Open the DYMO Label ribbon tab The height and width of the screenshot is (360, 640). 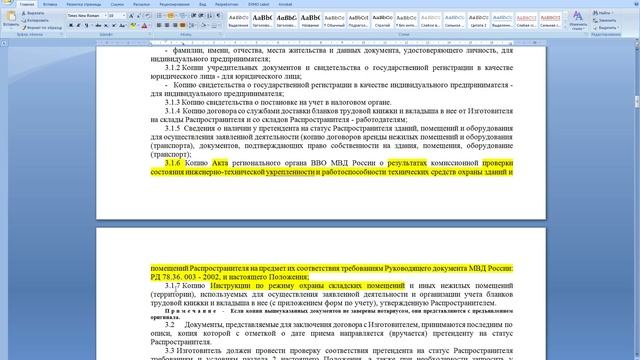259,4
